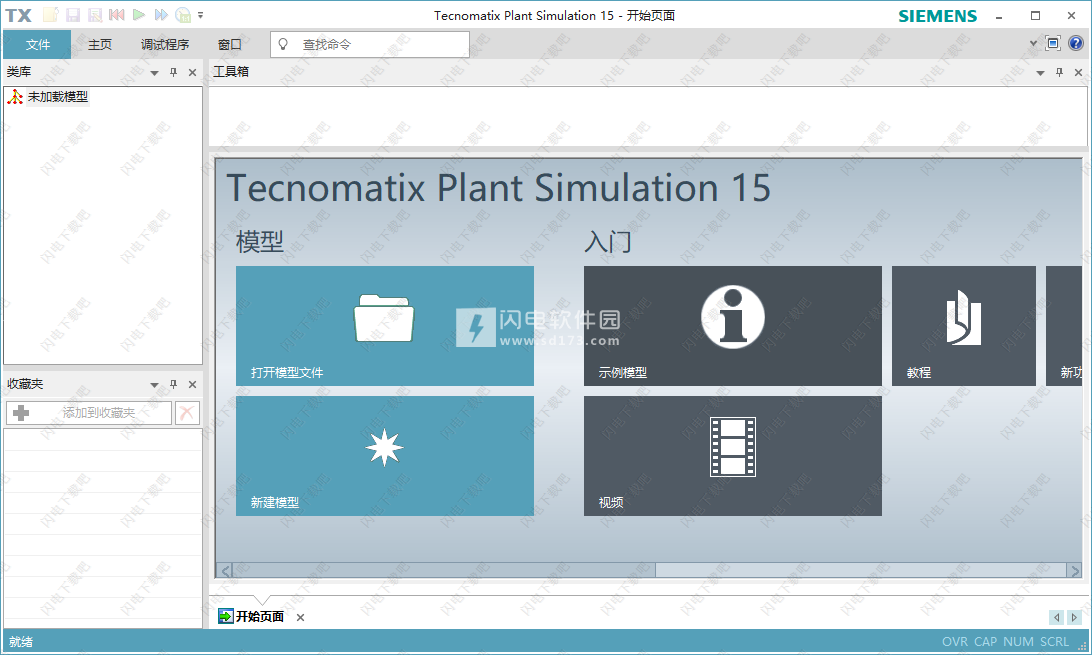Pin the 类库 panel
This screenshot has width=1092, height=655.
173,72
